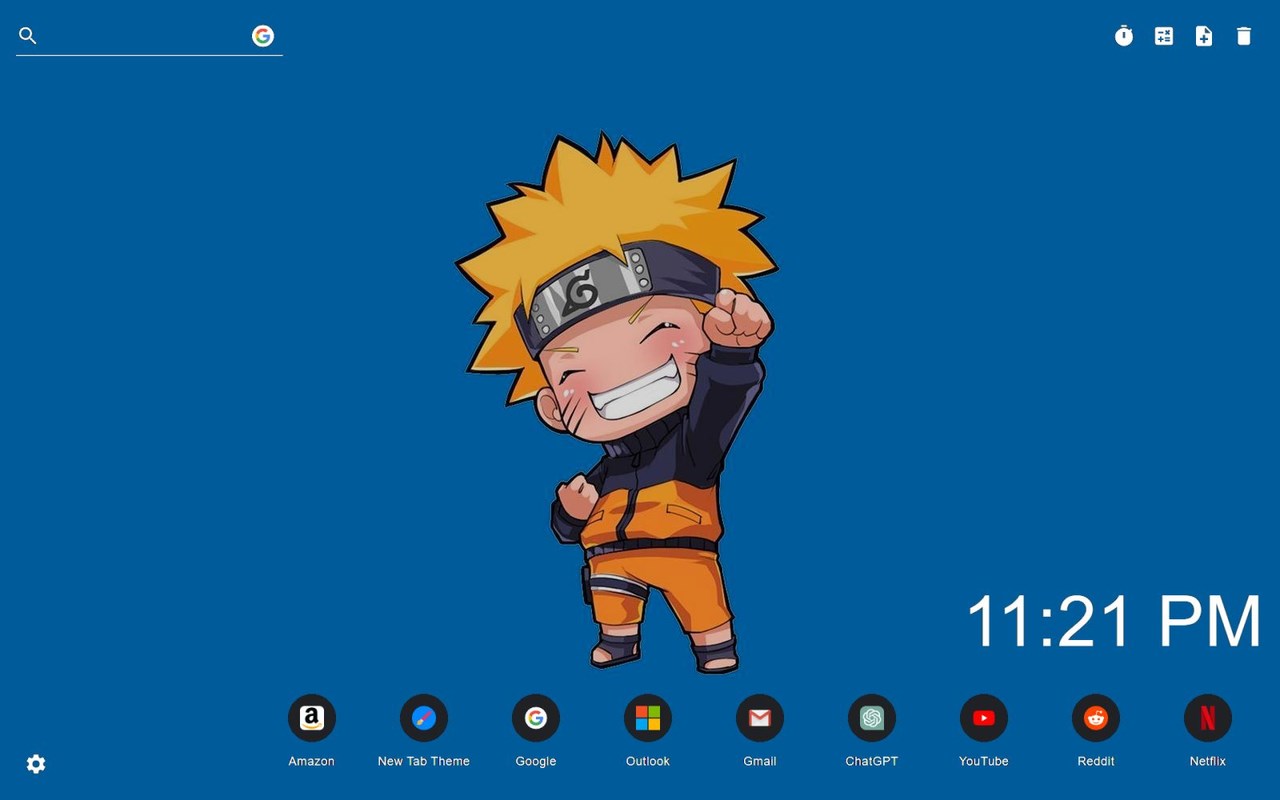The height and width of the screenshot is (800, 1280).
Task: Click the Outlook text label
Action: [648, 761]
